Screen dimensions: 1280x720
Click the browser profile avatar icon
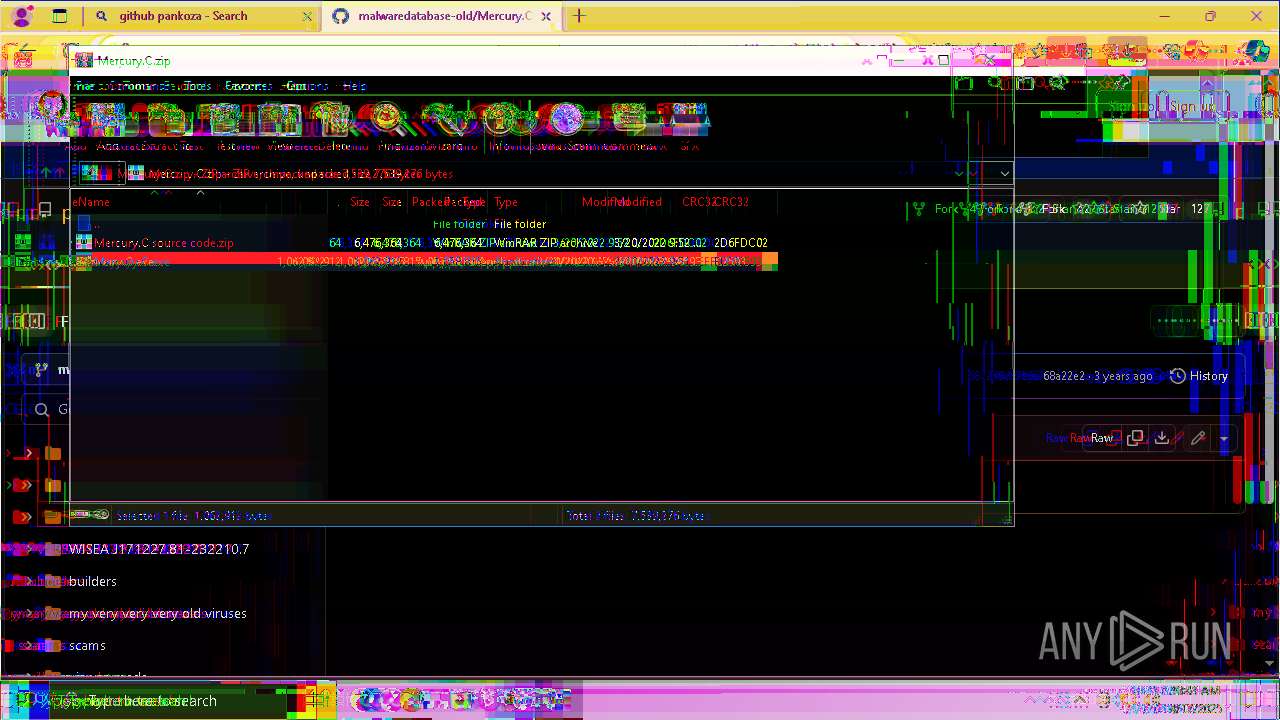click(x=21, y=16)
